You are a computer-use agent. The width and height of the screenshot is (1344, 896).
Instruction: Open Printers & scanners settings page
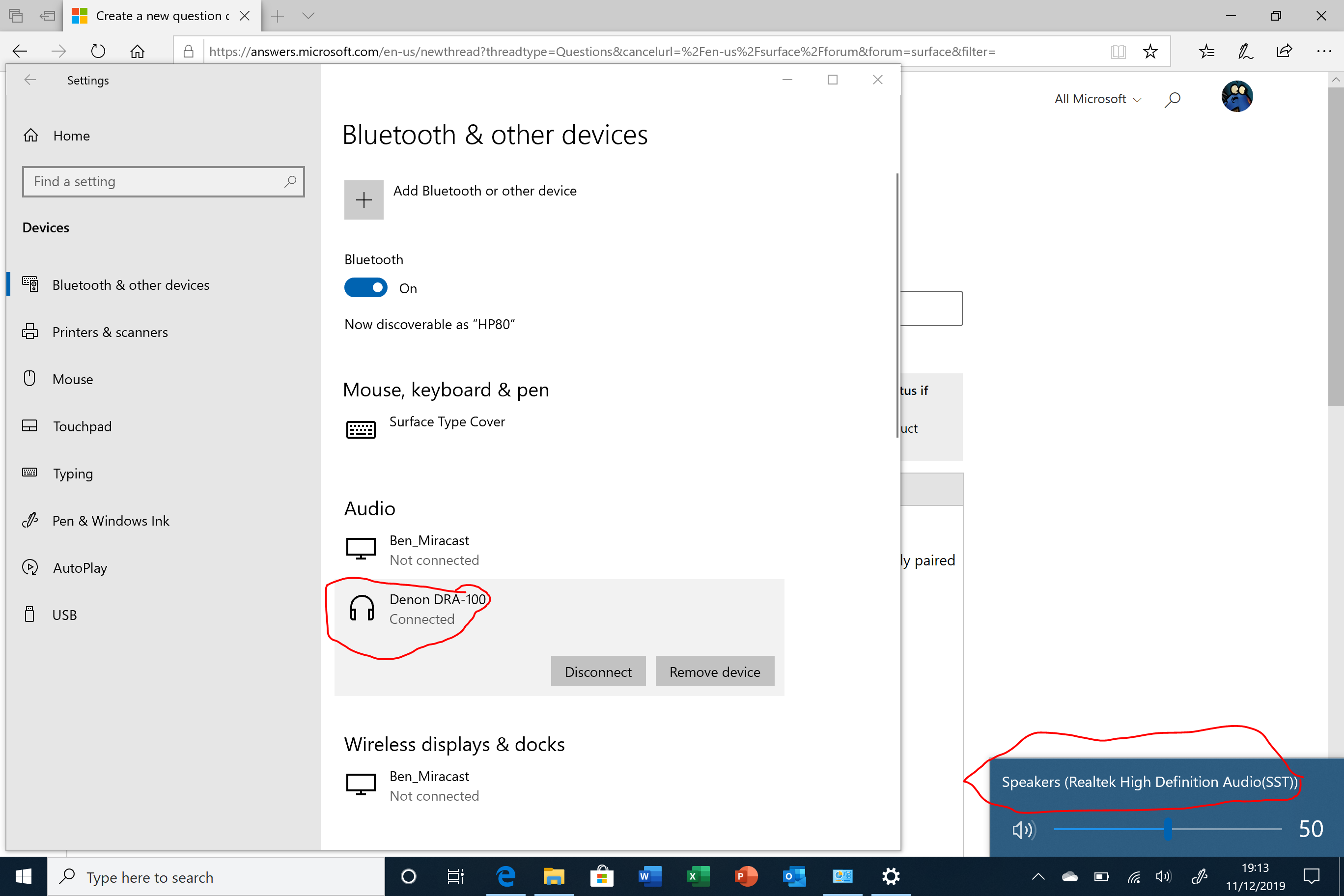(110, 332)
